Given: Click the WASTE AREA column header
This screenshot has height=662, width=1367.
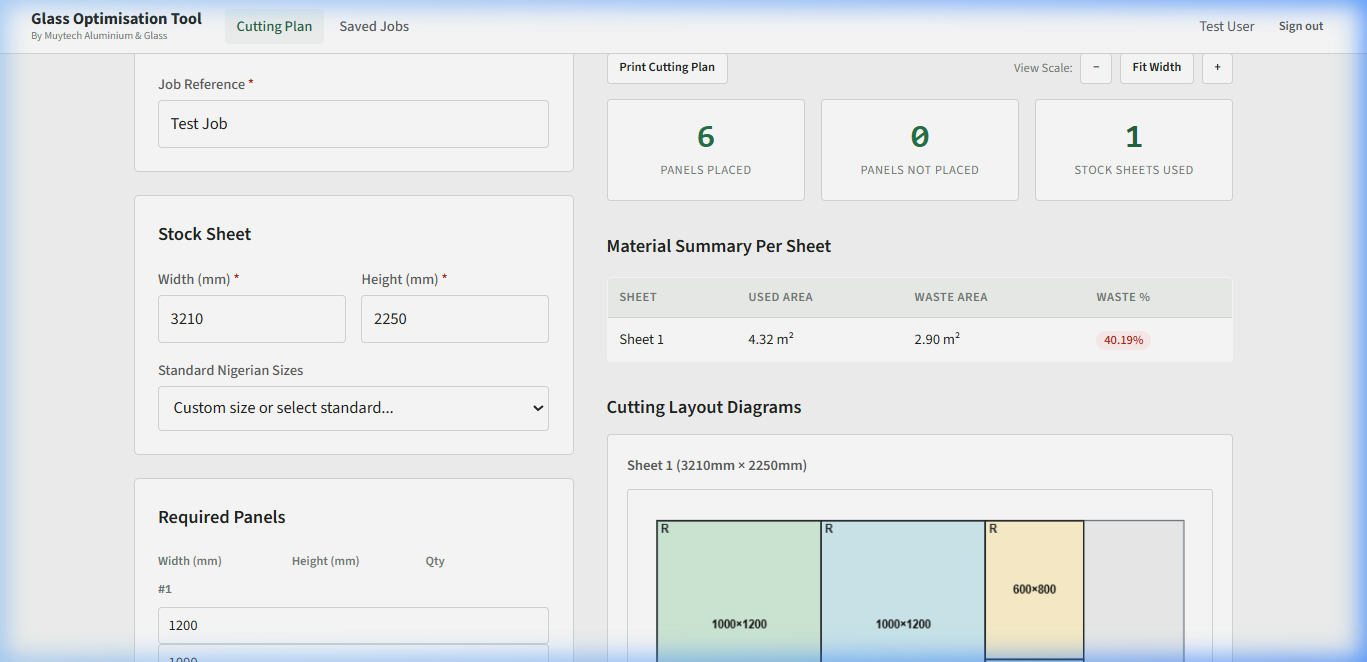Looking at the screenshot, I should (951, 297).
